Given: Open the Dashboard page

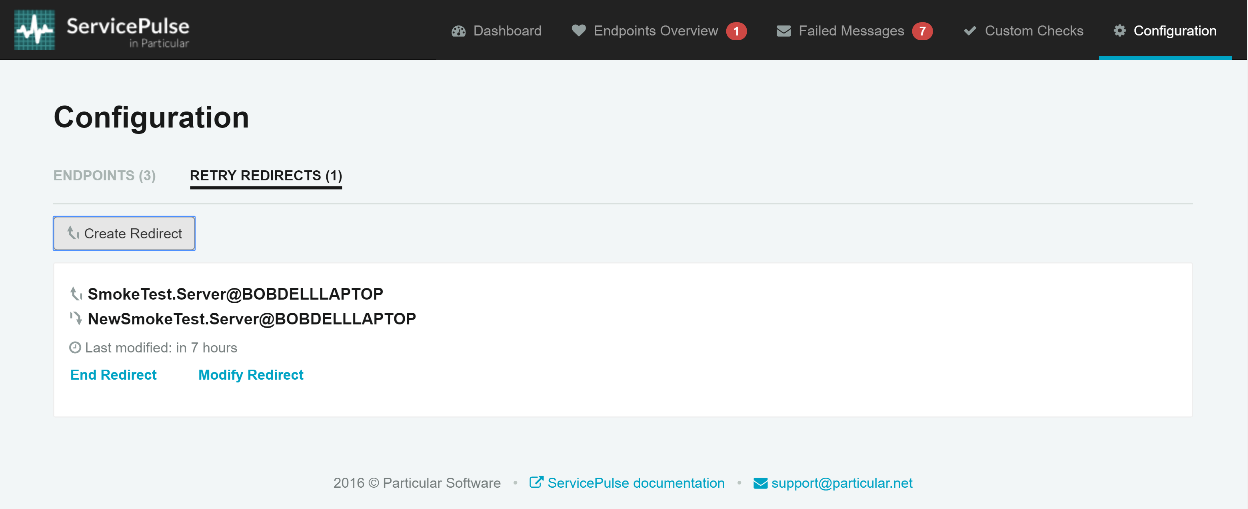Looking at the screenshot, I should 497,31.
